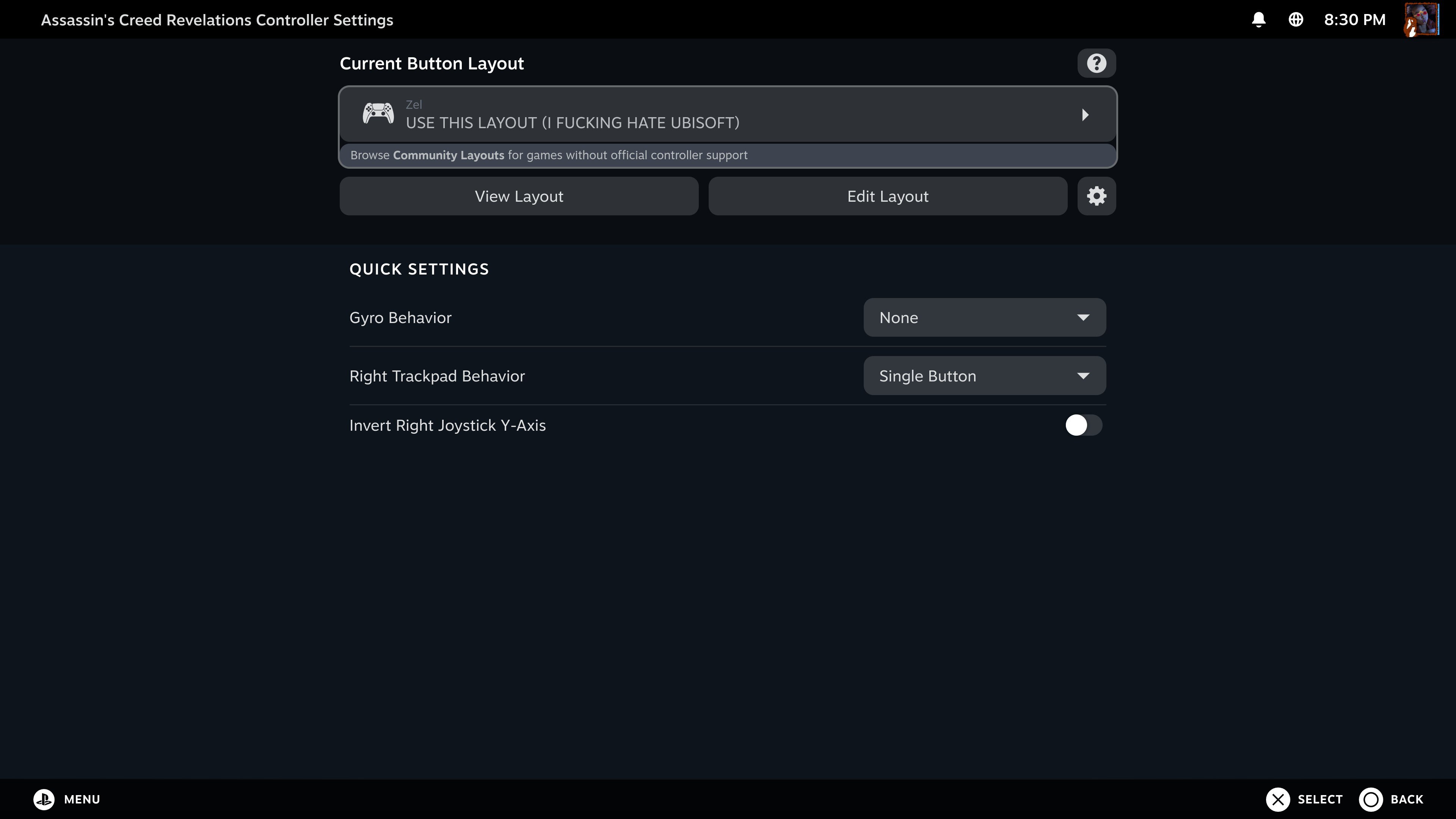The height and width of the screenshot is (819, 1456).
Task: Open the Gyro Behavior dropdown
Action: click(984, 318)
